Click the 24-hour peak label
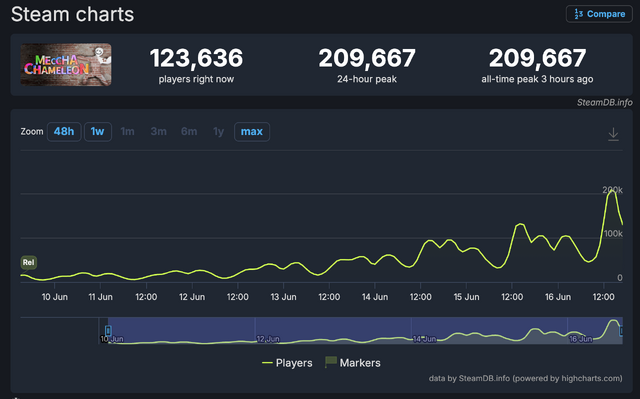The width and height of the screenshot is (640, 399). [367, 79]
